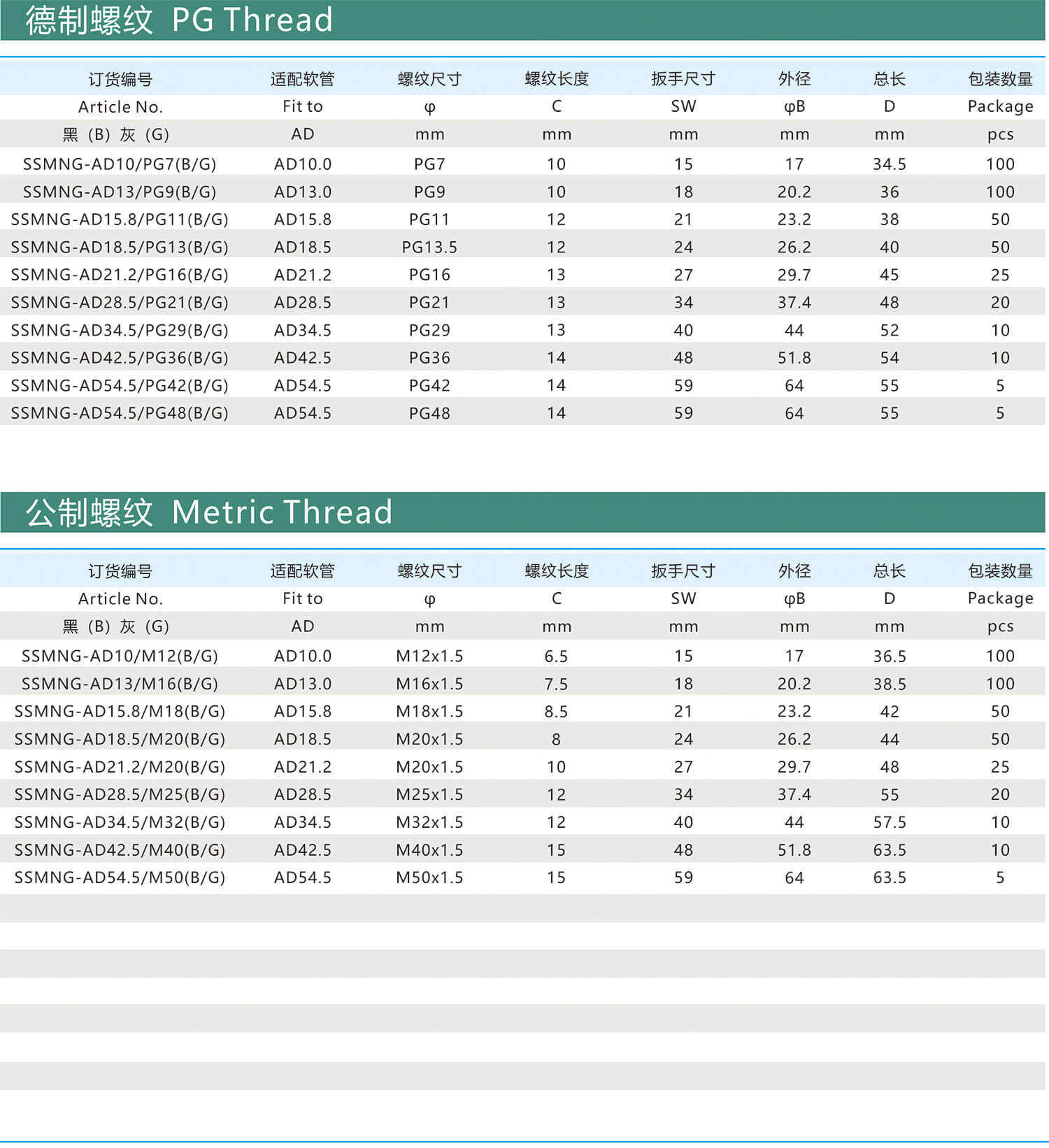Select the M50x1.5 thread size cell
This screenshot has width=1049, height=1148.
(x=429, y=877)
